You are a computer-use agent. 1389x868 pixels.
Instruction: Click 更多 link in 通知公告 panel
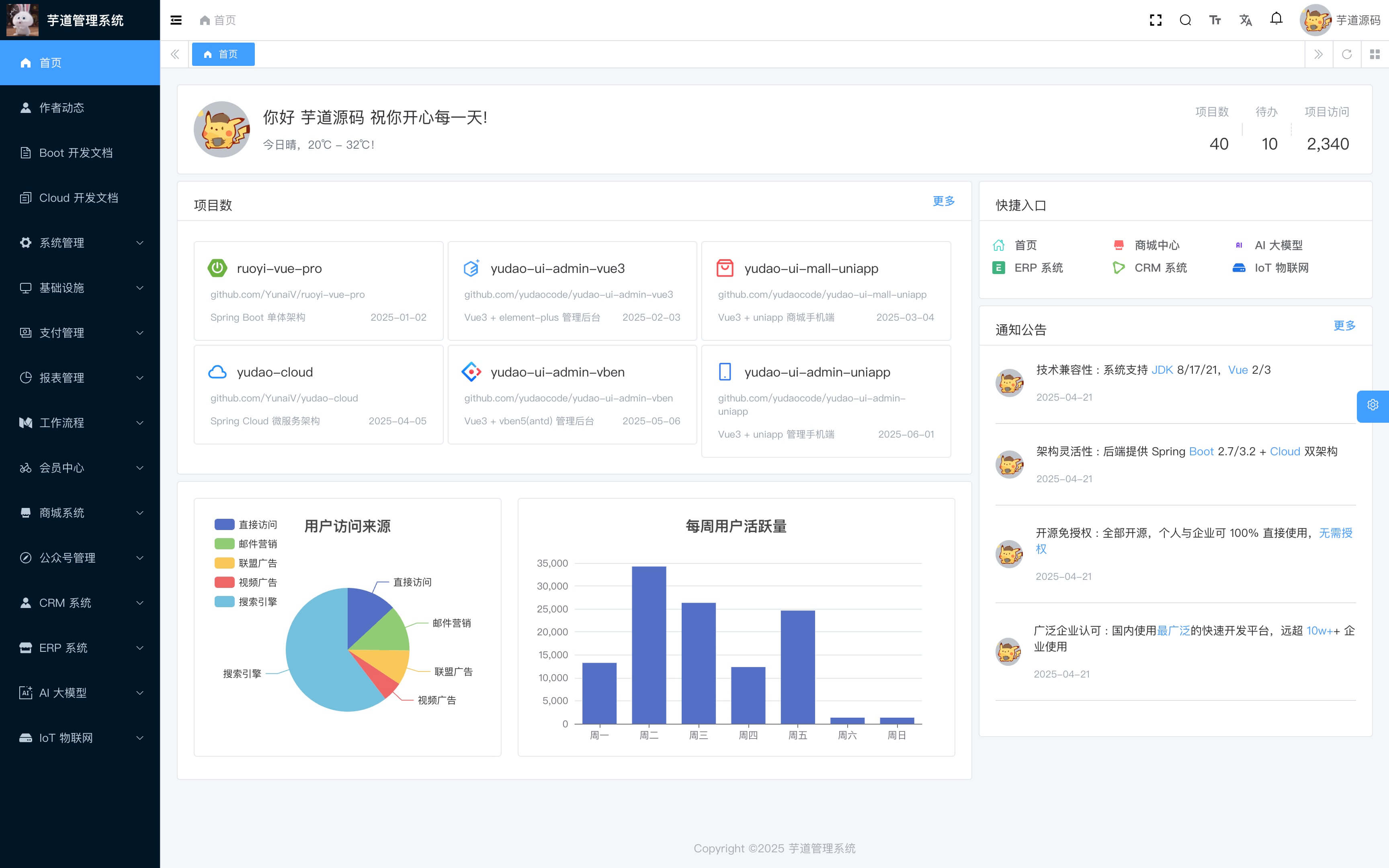1344,325
